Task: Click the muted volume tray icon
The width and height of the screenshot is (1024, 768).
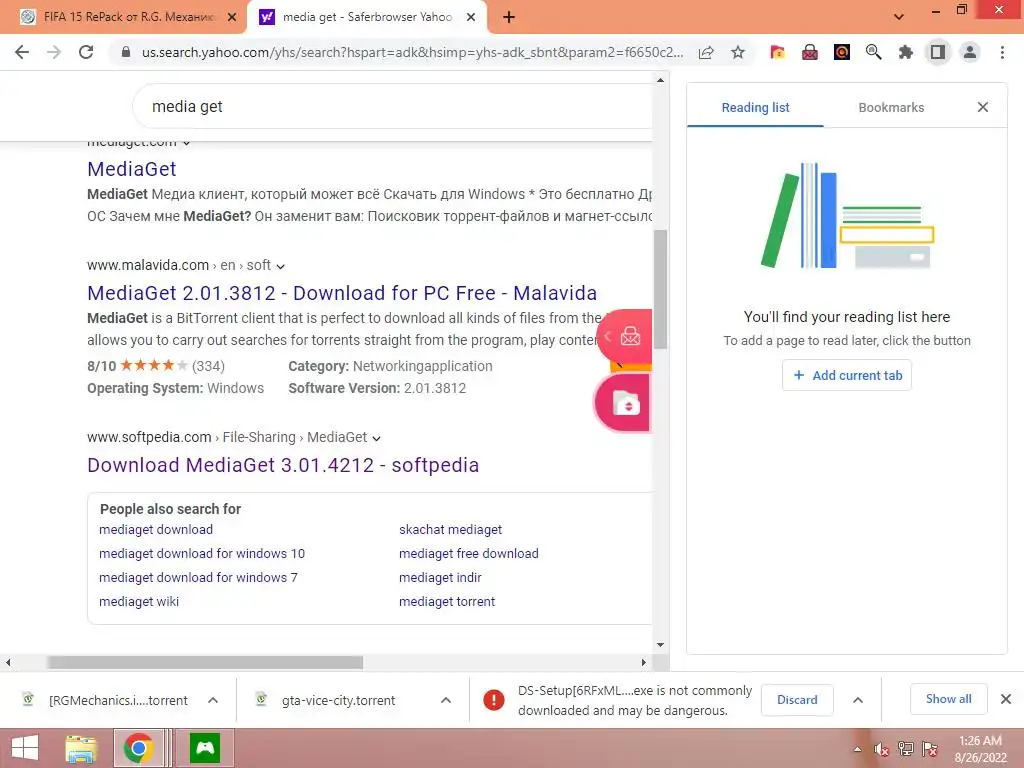Action: (882, 750)
